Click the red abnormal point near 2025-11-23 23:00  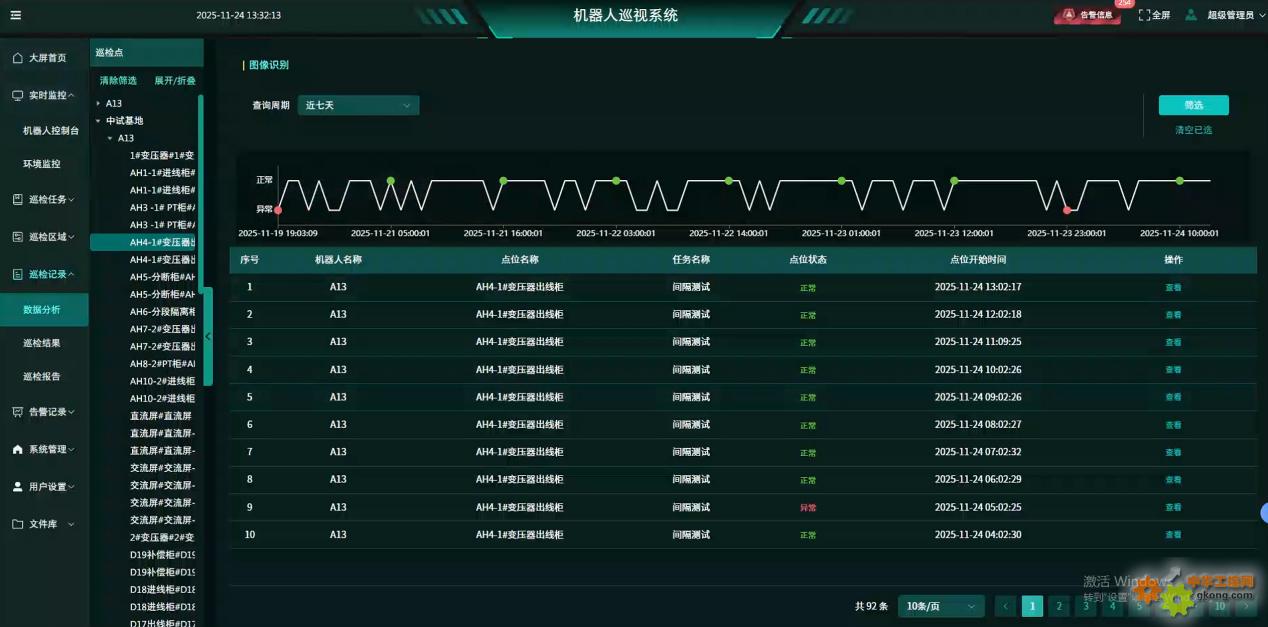(x=1067, y=210)
